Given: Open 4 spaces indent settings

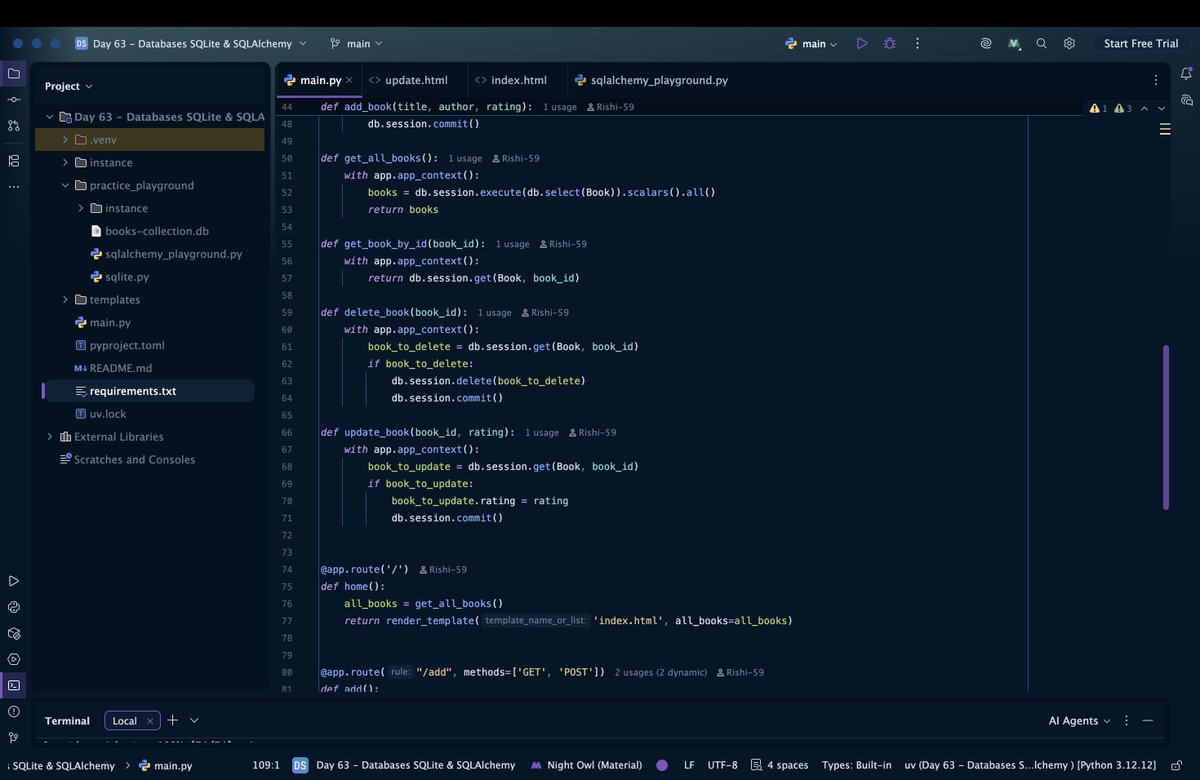Looking at the screenshot, I should click(x=779, y=765).
